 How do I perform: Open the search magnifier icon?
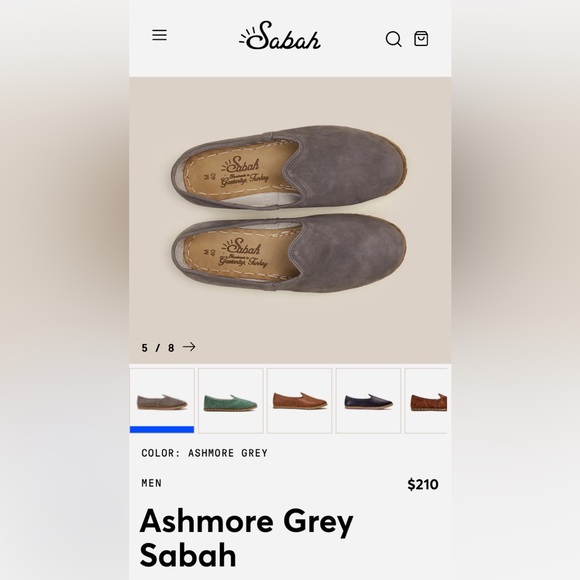(x=394, y=39)
